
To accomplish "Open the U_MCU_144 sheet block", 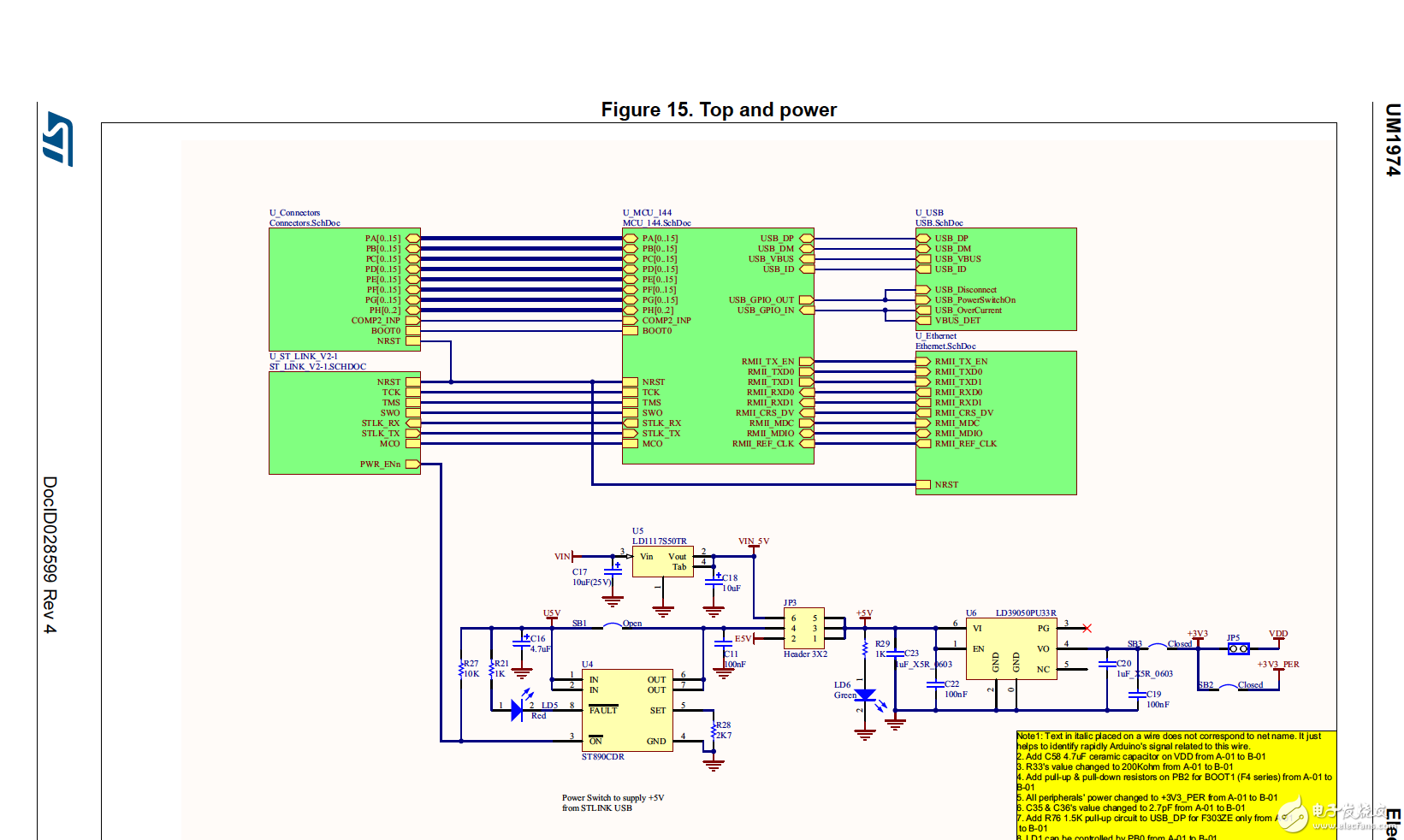I will [718, 346].
